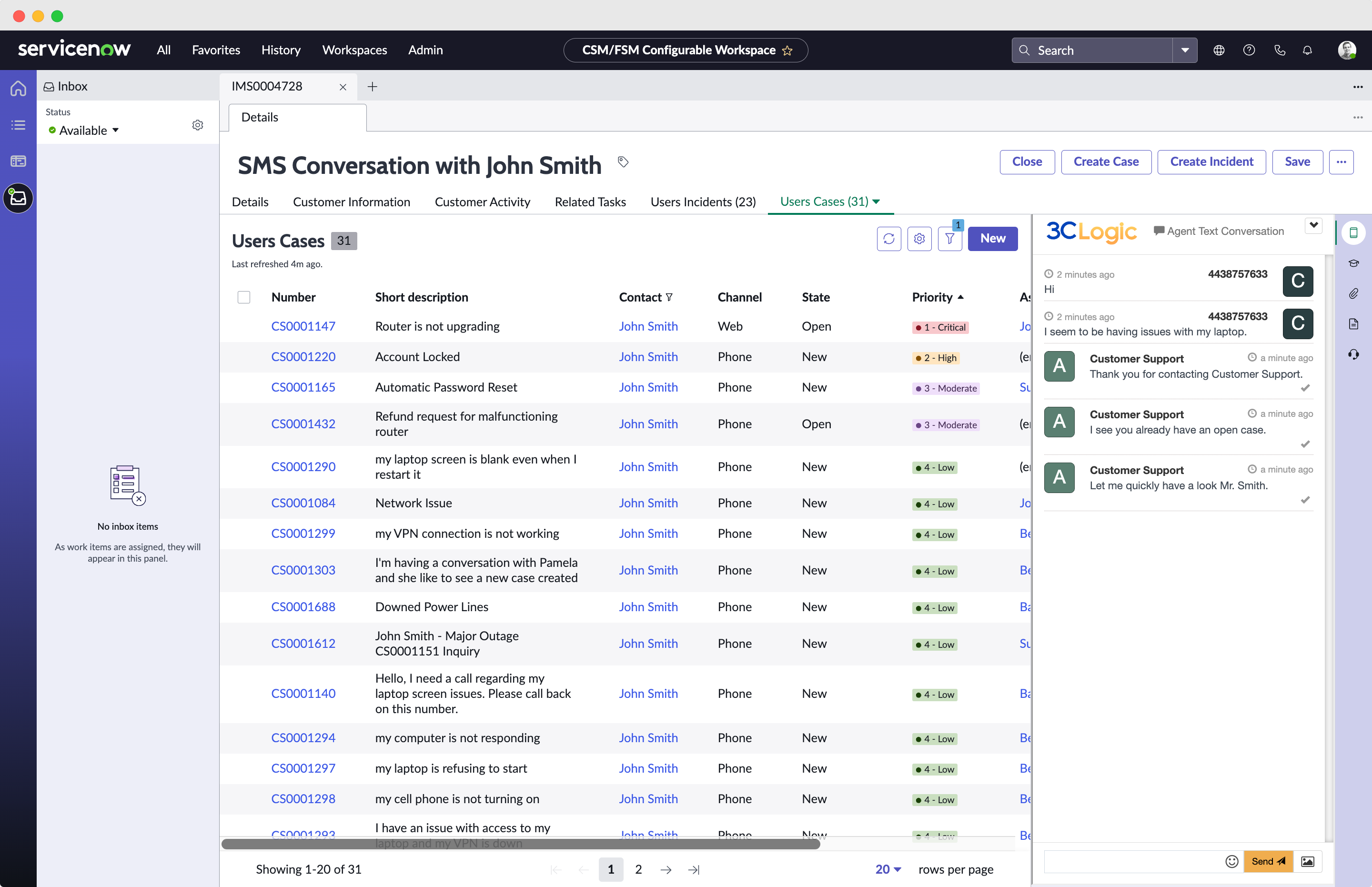This screenshot has height=887, width=1372.
Task: Open list personalization gear icon
Action: (919, 239)
